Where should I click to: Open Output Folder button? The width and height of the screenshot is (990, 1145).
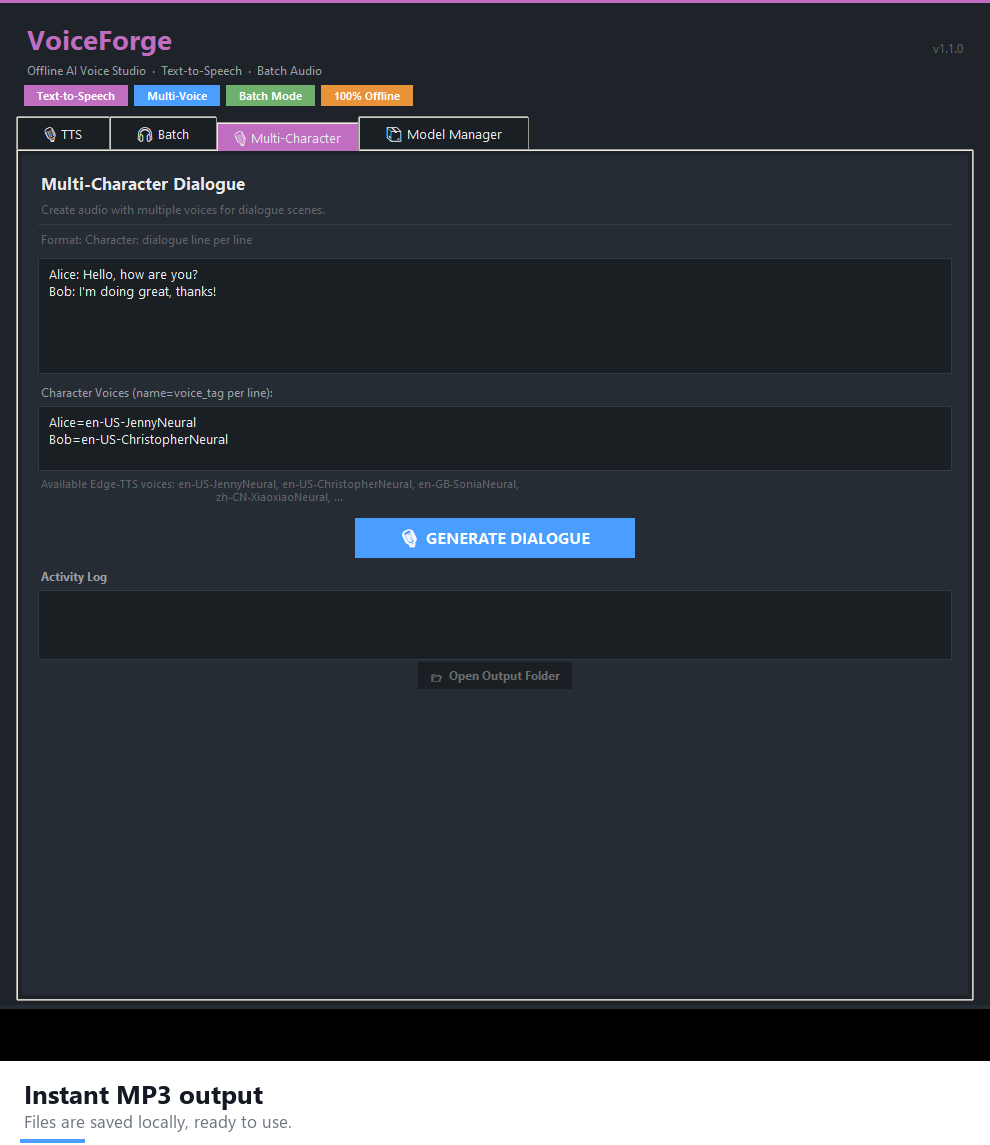495,676
